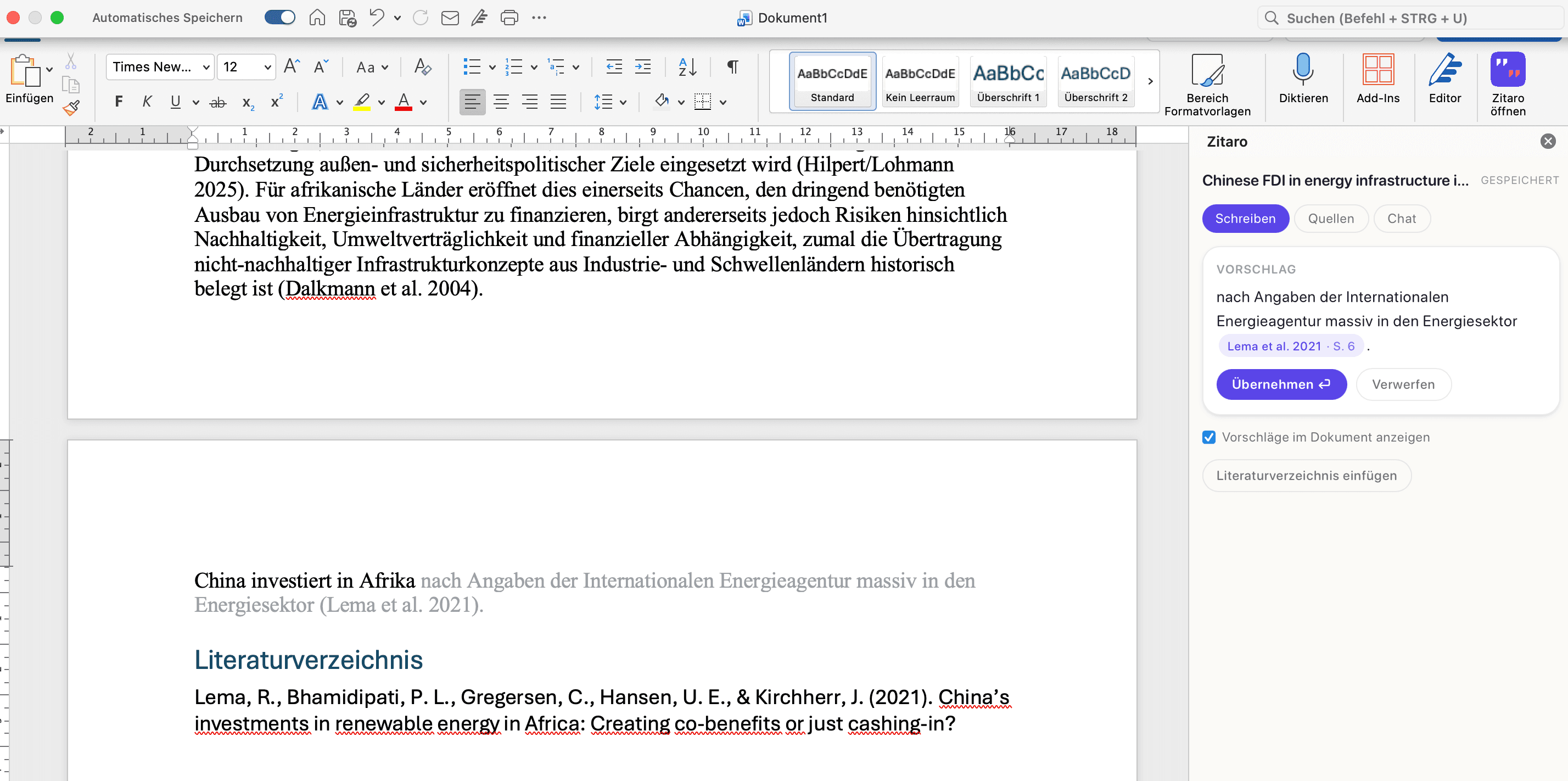Decrease font size with smaller A
Image resolution: width=1568 pixels, height=781 pixels.
(x=321, y=66)
